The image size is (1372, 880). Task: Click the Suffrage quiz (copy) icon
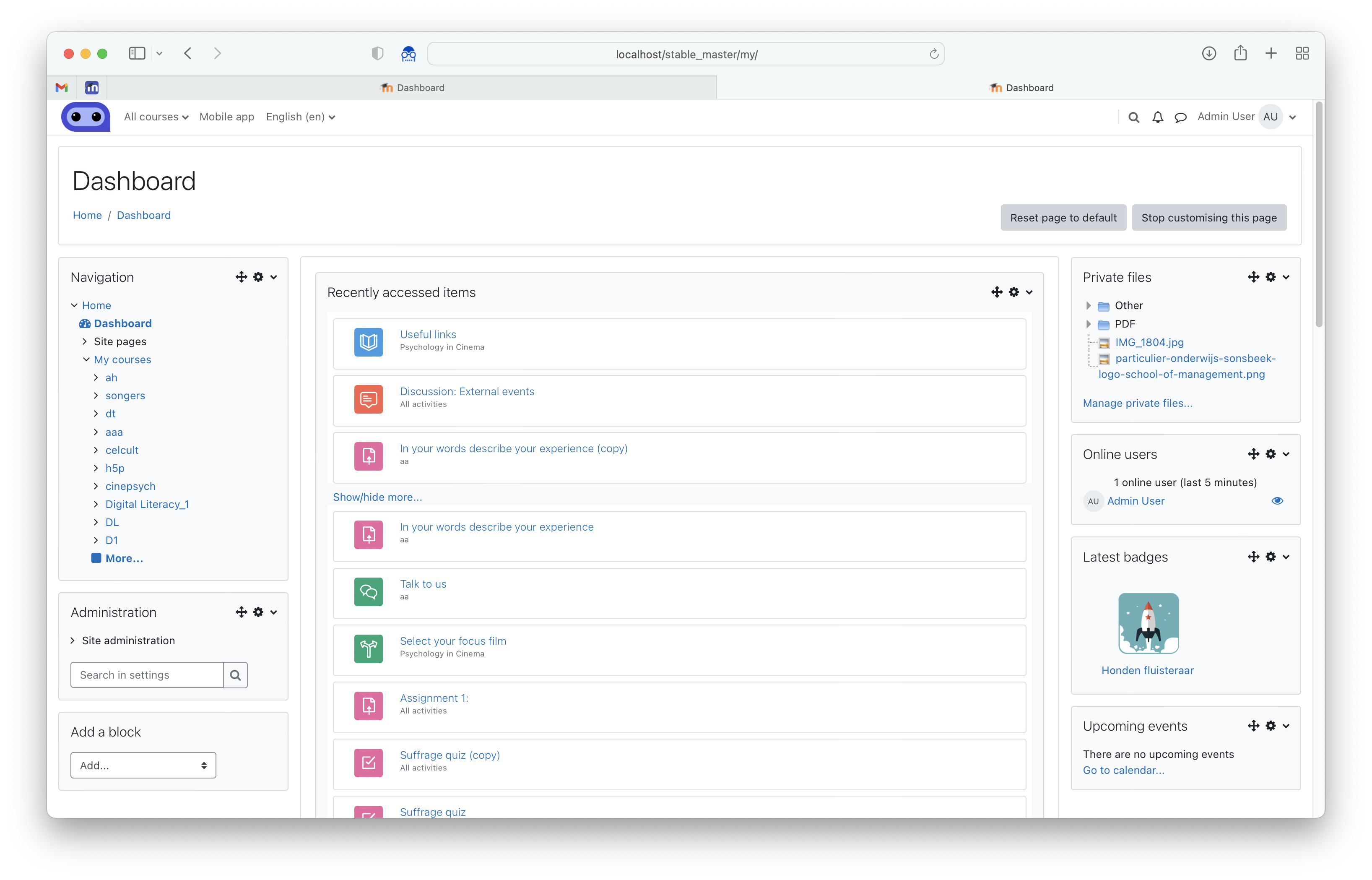pos(369,763)
